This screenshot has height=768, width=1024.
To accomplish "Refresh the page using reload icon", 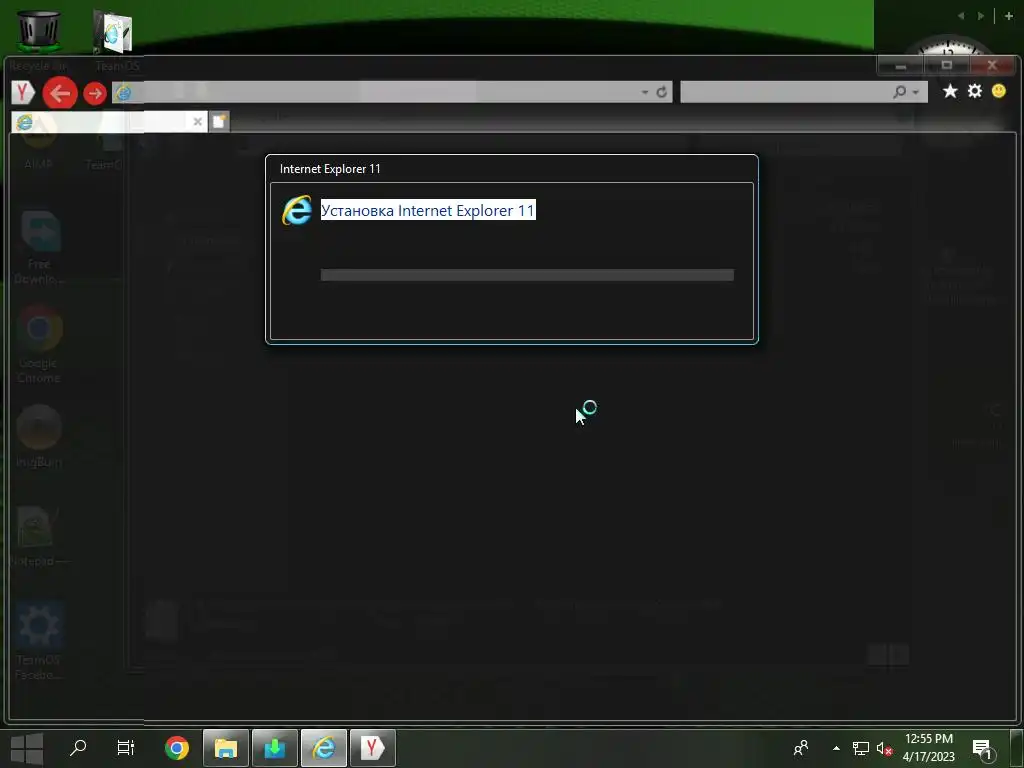I will pyautogui.click(x=662, y=92).
